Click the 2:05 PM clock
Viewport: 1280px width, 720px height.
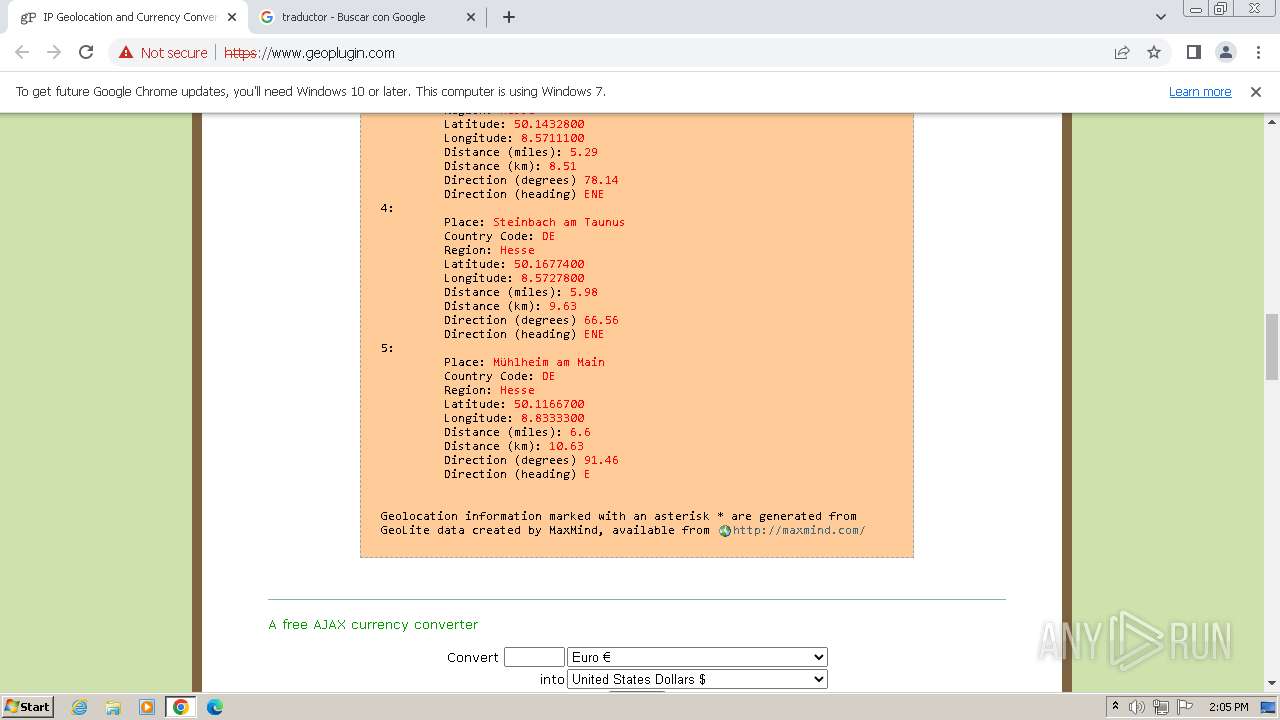point(1228,707)
